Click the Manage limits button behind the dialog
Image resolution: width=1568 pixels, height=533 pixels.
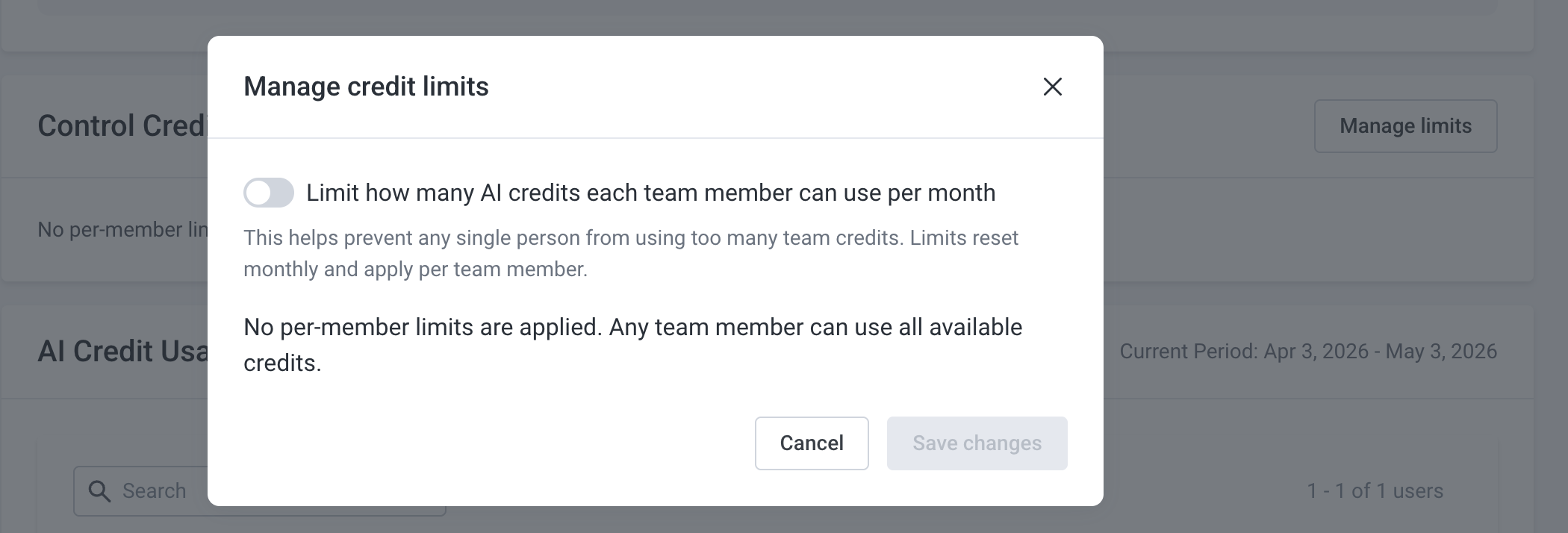point(1405,126)
